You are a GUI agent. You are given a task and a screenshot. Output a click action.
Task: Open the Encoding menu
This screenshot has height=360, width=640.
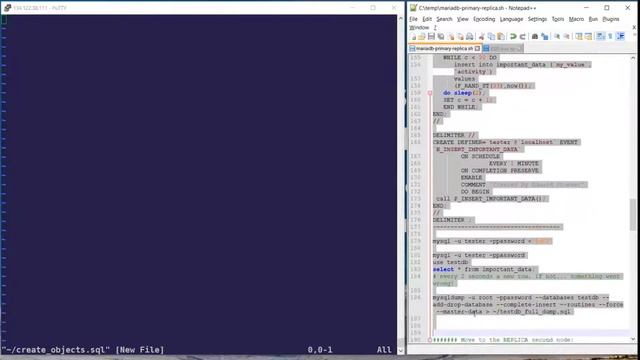[x=484, y=19]
